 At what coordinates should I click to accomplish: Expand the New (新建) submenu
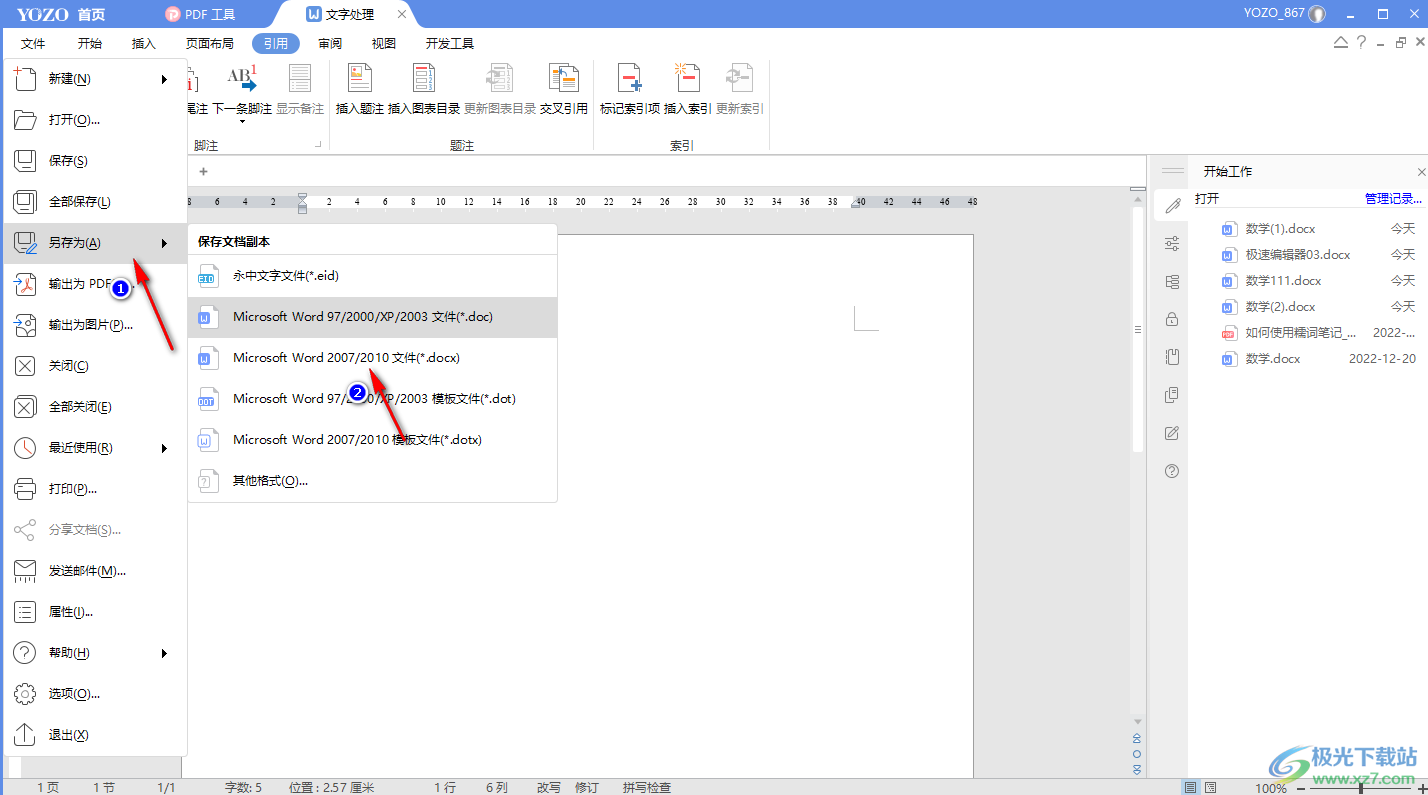(95, 79)
